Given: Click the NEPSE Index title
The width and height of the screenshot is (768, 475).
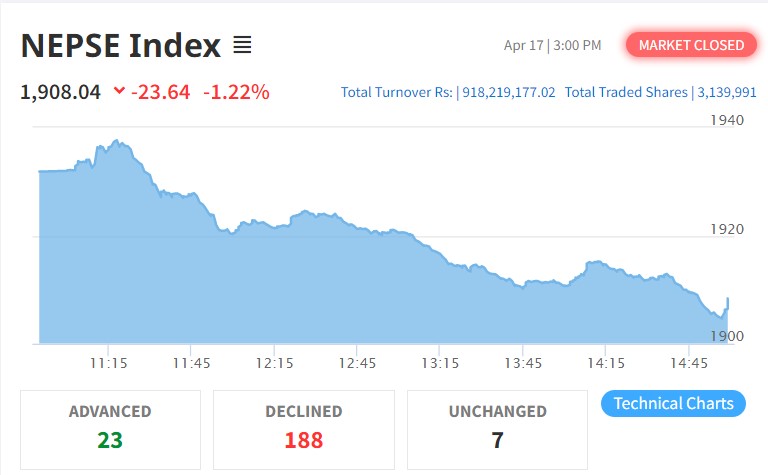Looking at the screenshot, I should point(120,45).
